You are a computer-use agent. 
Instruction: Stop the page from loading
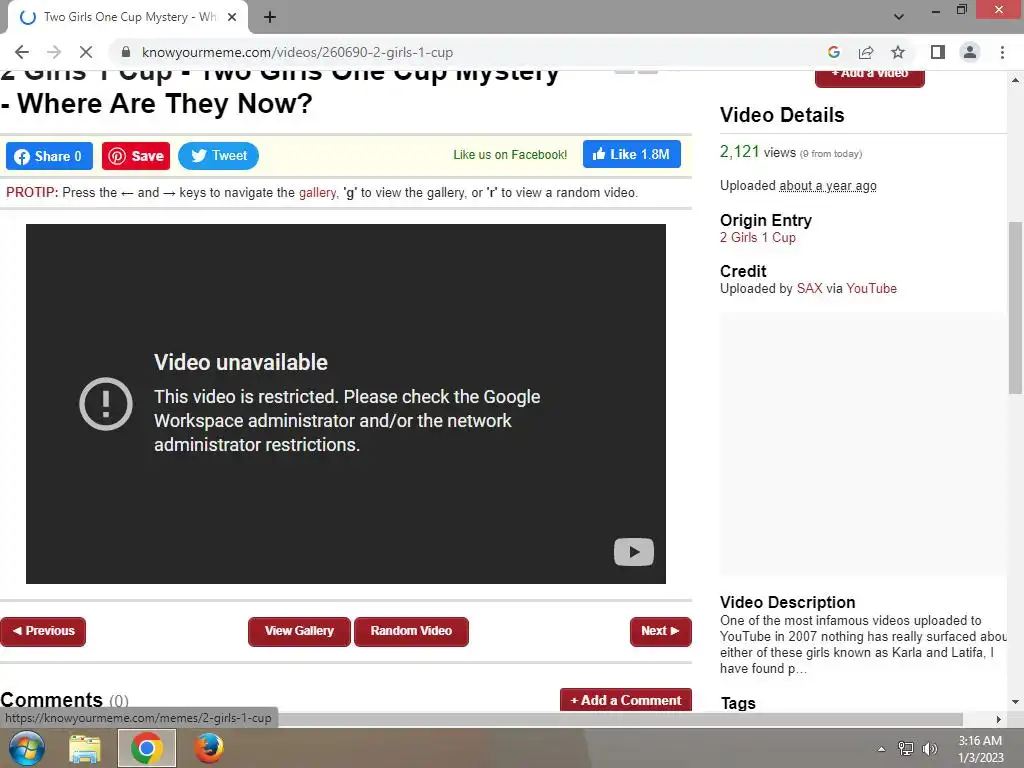click(x=86, y=52)
